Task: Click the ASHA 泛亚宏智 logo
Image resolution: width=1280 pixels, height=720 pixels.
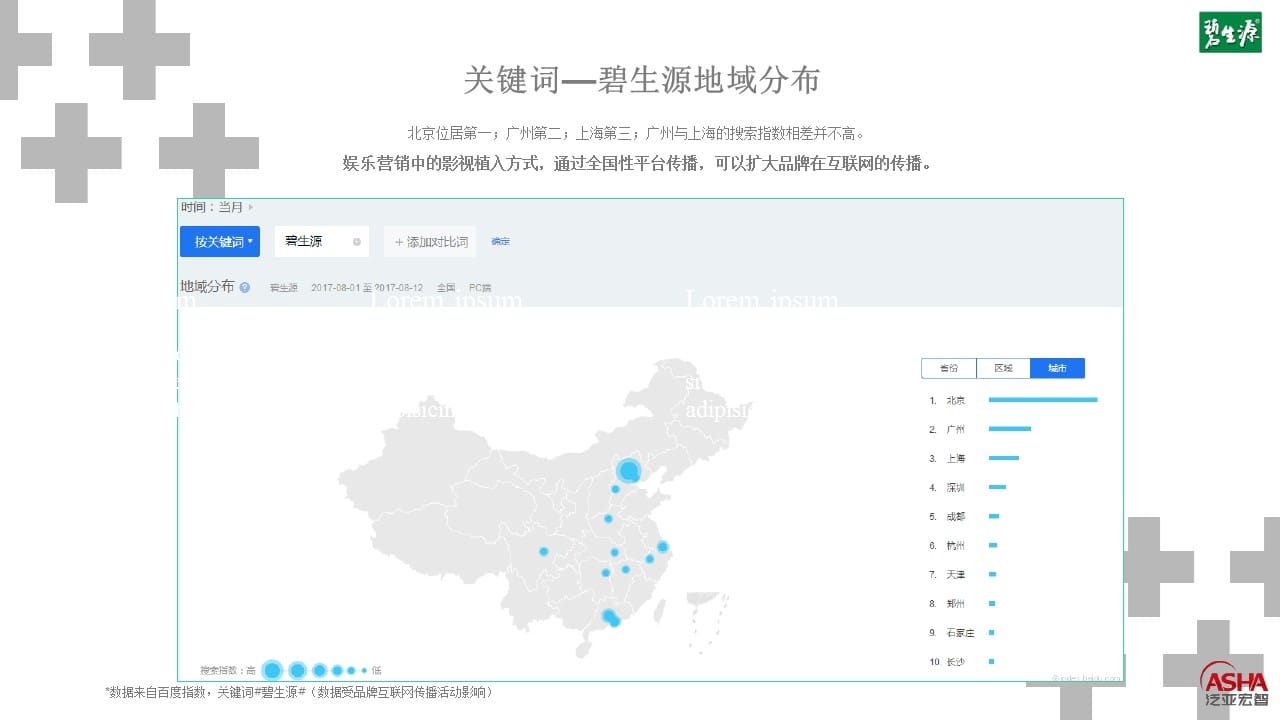Action: click(1234, 684)
